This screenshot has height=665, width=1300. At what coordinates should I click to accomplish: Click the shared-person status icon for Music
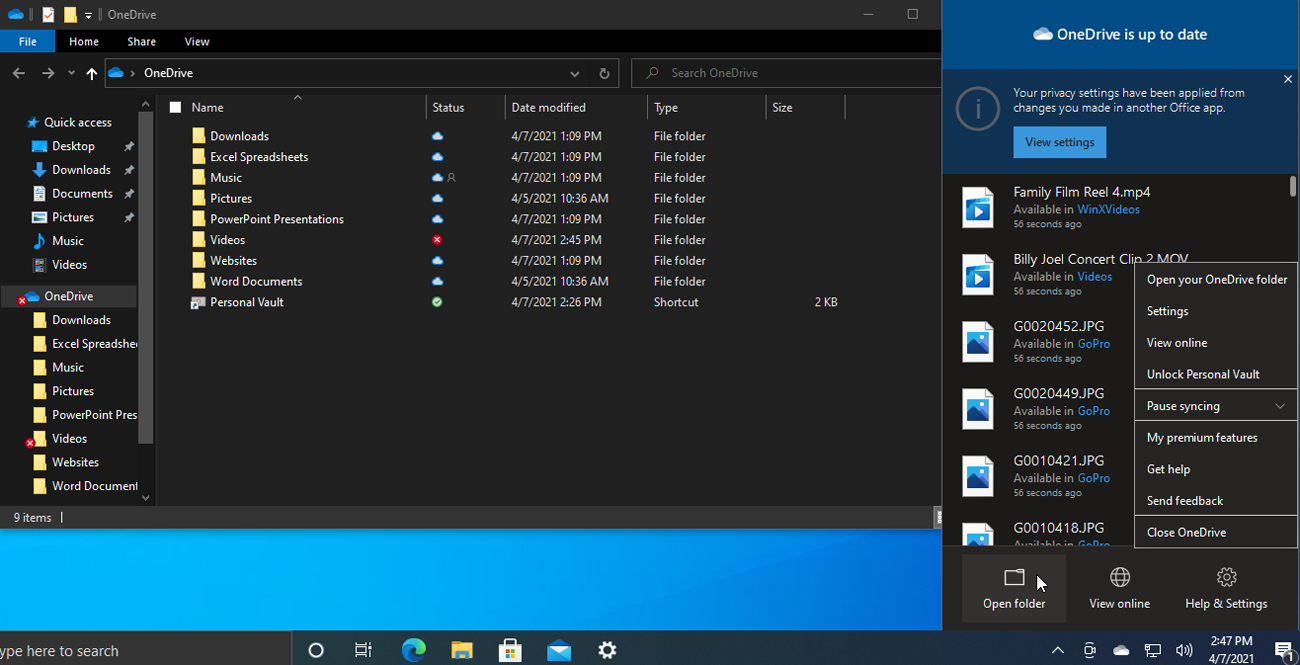pyautogui.click(x=451, y=178)
